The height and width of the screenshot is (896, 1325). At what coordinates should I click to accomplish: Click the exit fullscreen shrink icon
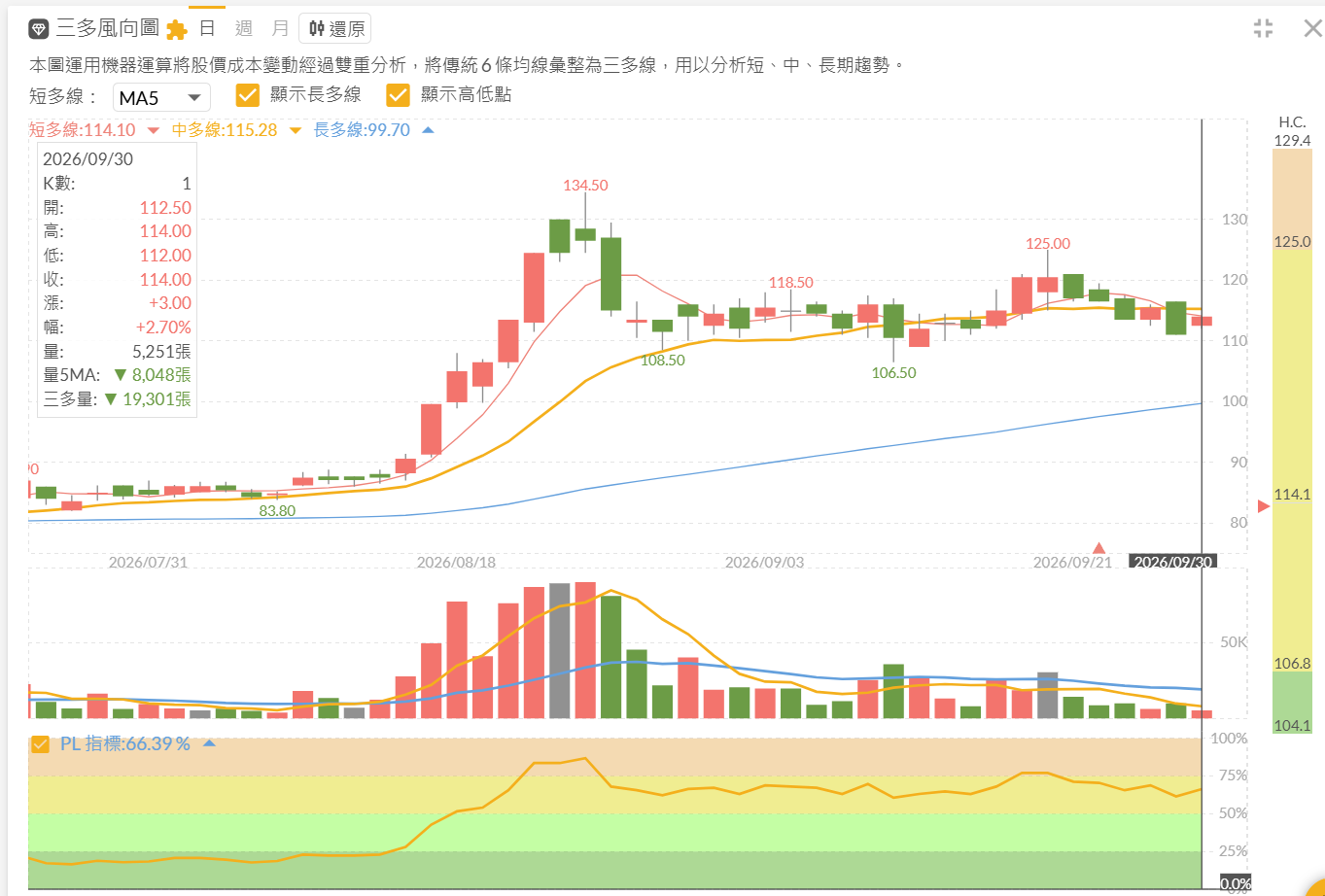(x=1263, y=28)
